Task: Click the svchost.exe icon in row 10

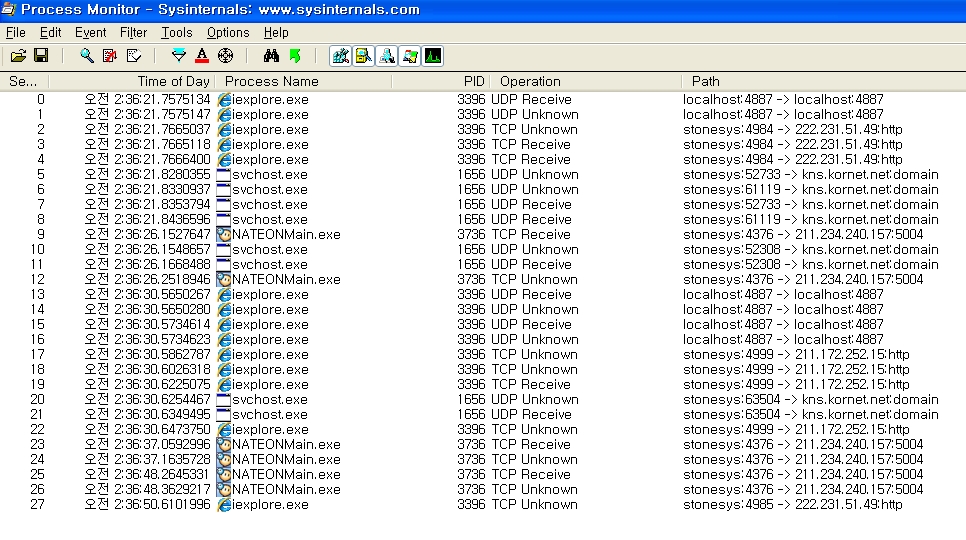Action: [x=224, y=250]
